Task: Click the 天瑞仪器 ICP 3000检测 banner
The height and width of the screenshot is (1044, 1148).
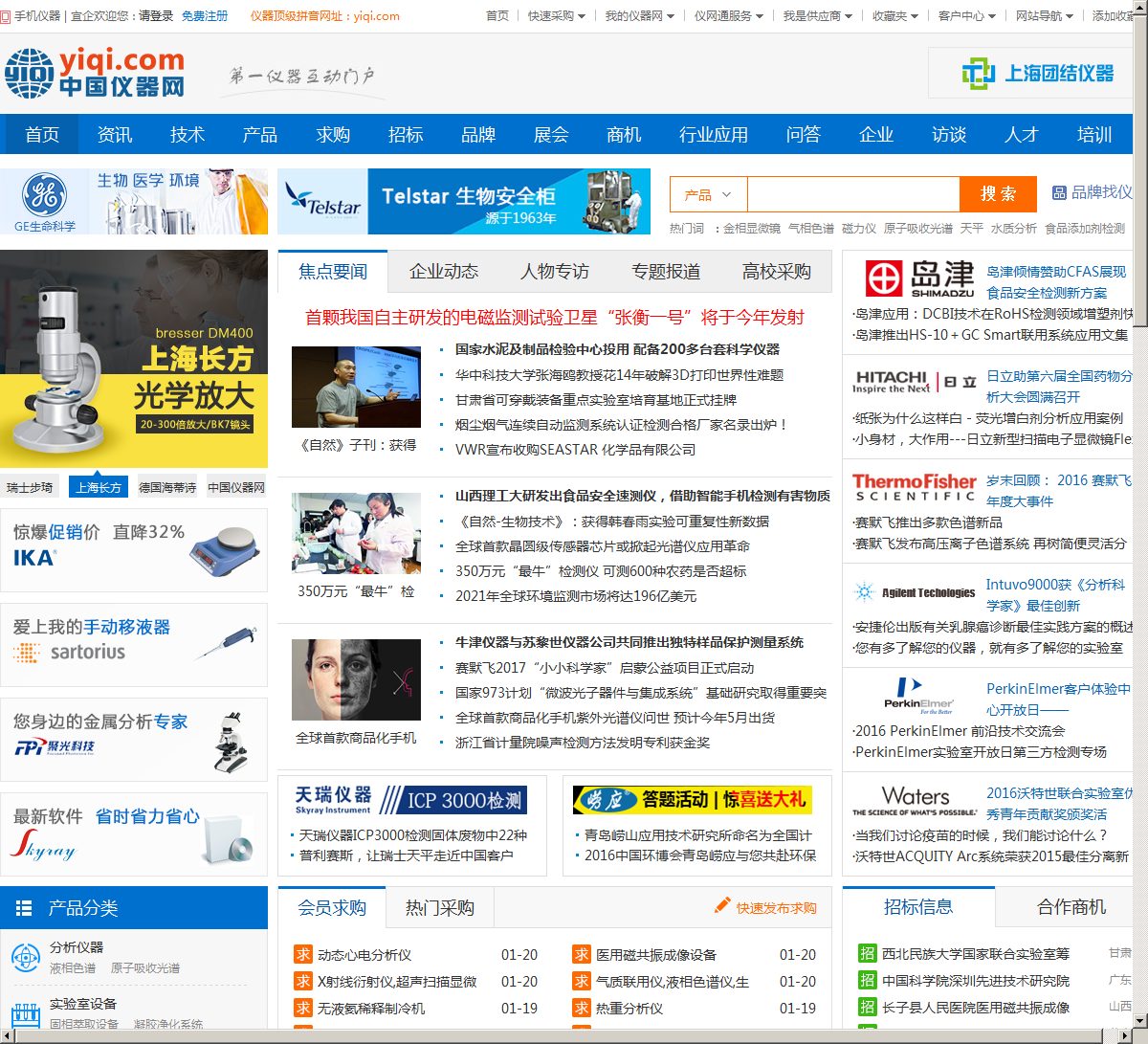Action: pos(411,800)
